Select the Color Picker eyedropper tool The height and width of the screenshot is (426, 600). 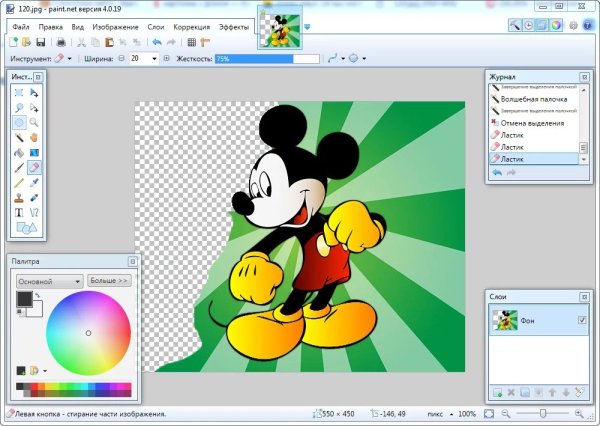pyautogui.click(x=34, y=183)
